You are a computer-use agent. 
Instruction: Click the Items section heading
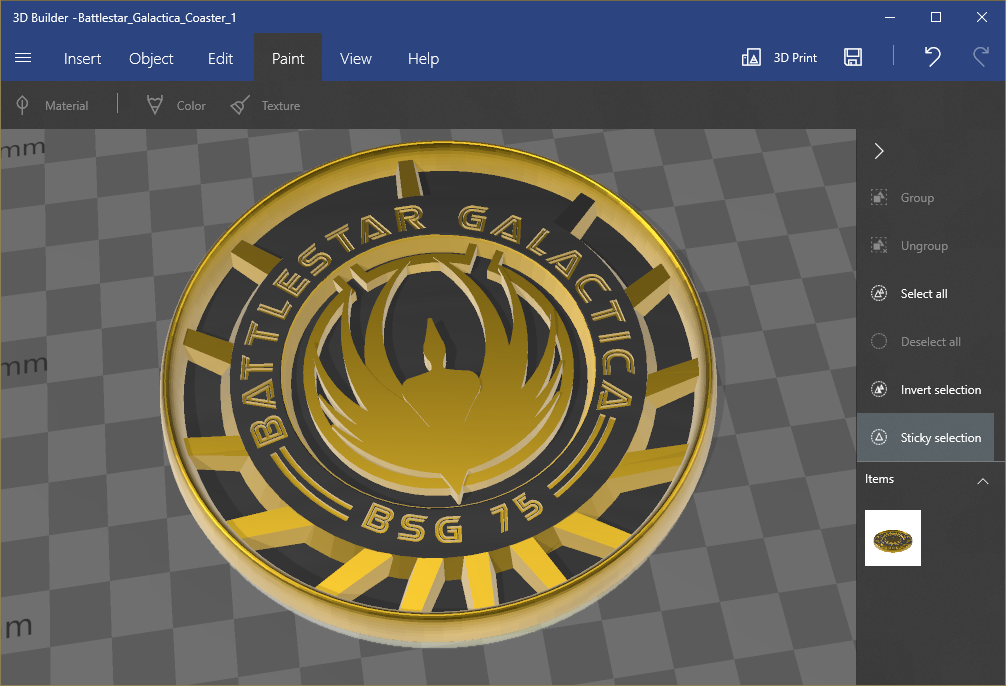coord(879,479)
